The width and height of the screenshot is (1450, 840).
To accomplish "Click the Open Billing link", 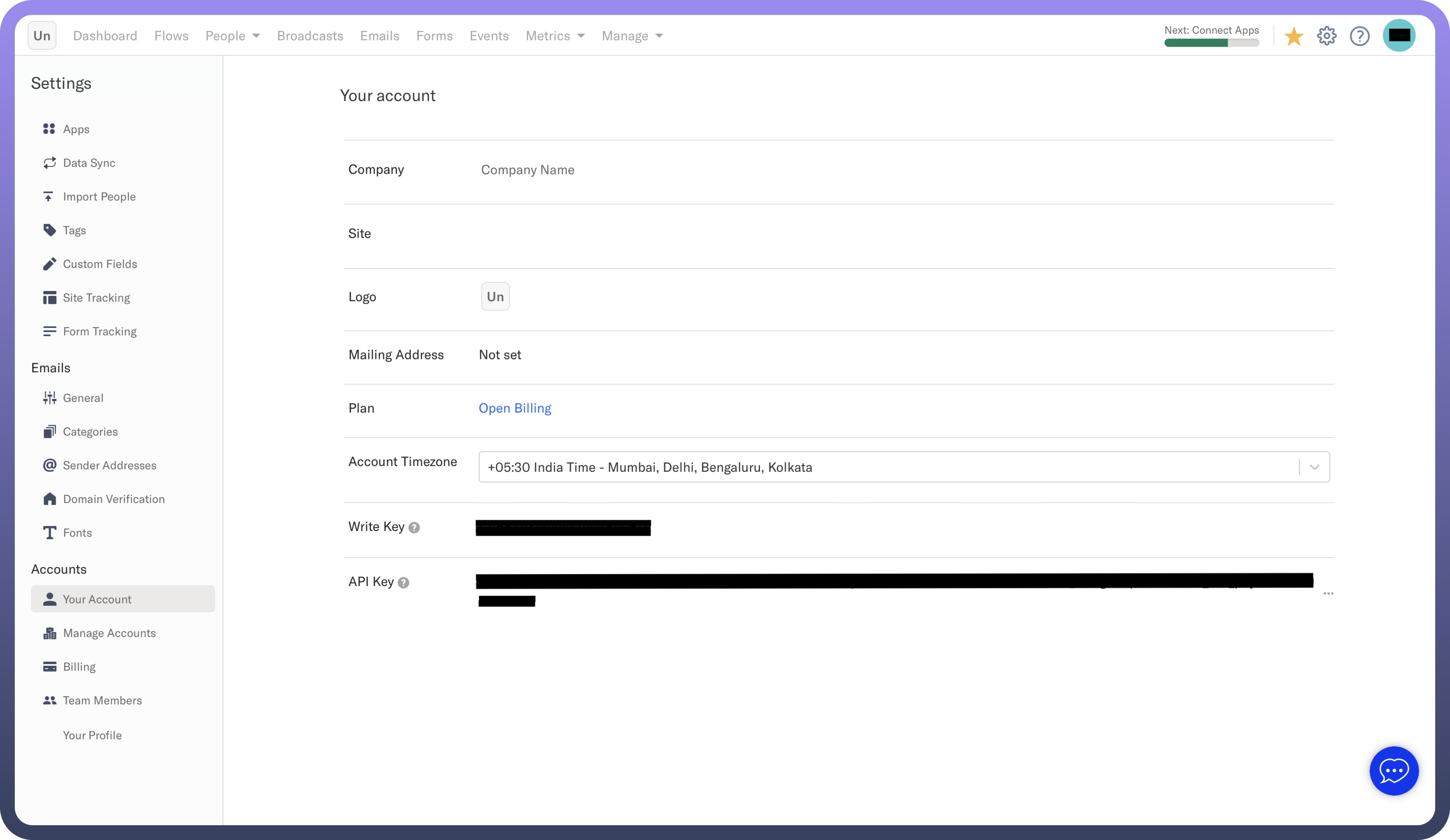I will pos(515,408).
